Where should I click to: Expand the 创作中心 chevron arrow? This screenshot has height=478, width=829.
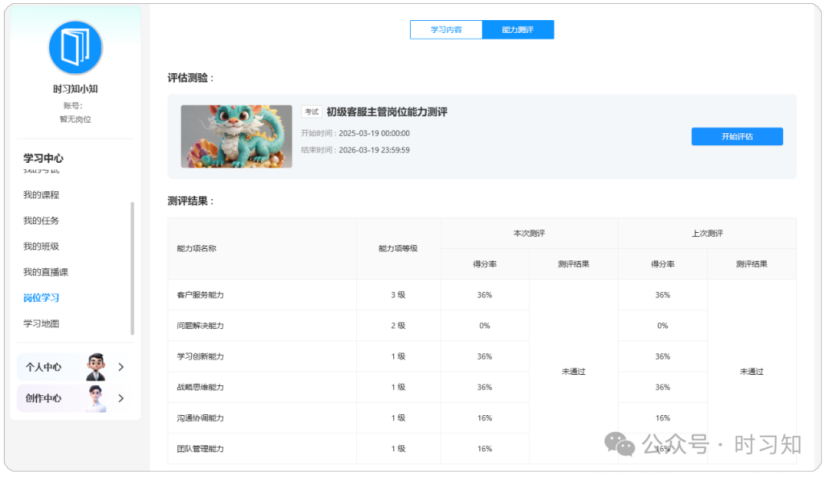click(x=121, y=398)
